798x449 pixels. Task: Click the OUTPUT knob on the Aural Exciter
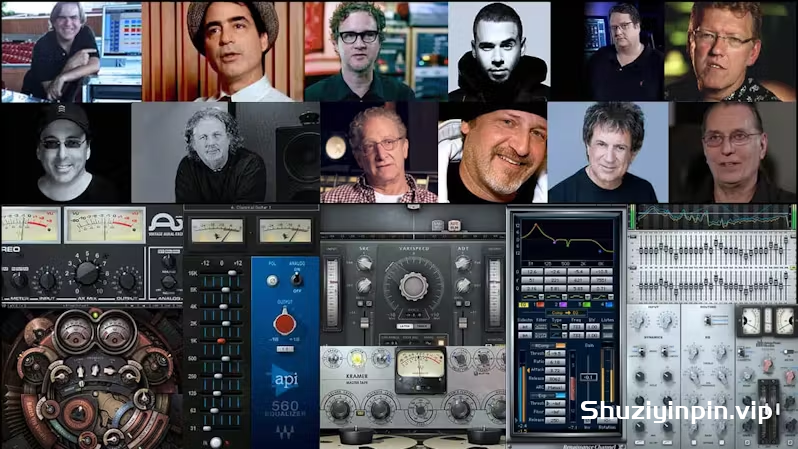pos(127,280)
